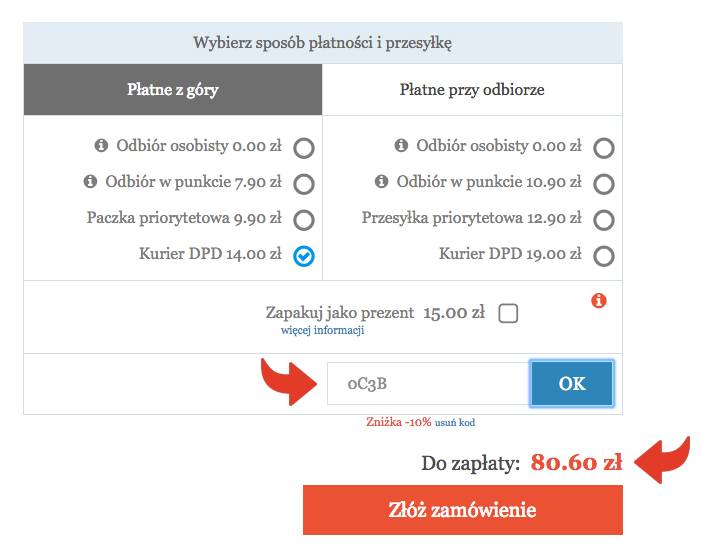Select Przesyłka priorytetowa 12.90 zł radio
The width and height of the screenshot is (702, 557).
603,220
